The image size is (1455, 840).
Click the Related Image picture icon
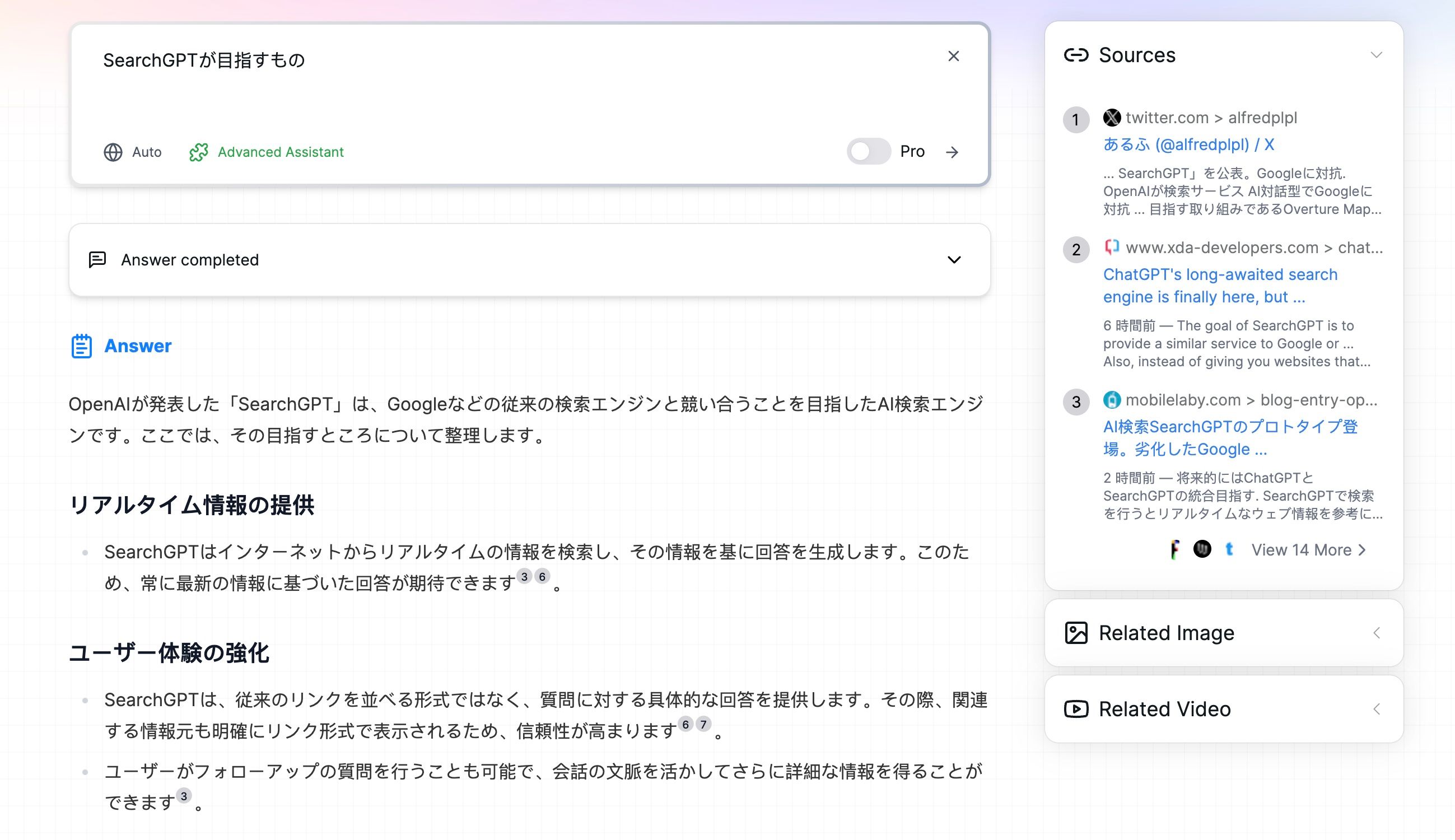(x=1076, y=633)
